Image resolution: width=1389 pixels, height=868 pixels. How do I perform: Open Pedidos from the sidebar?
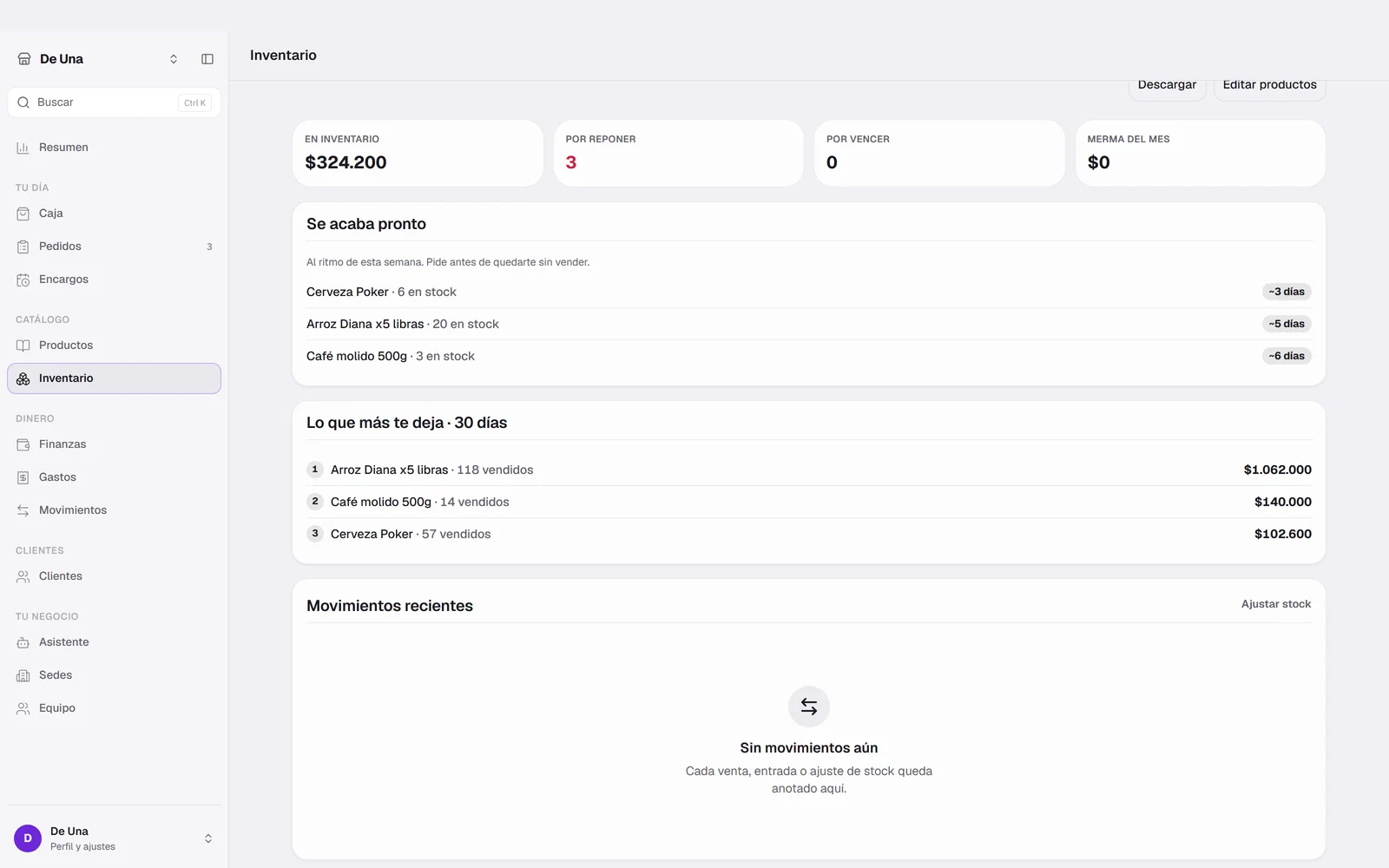114,247
